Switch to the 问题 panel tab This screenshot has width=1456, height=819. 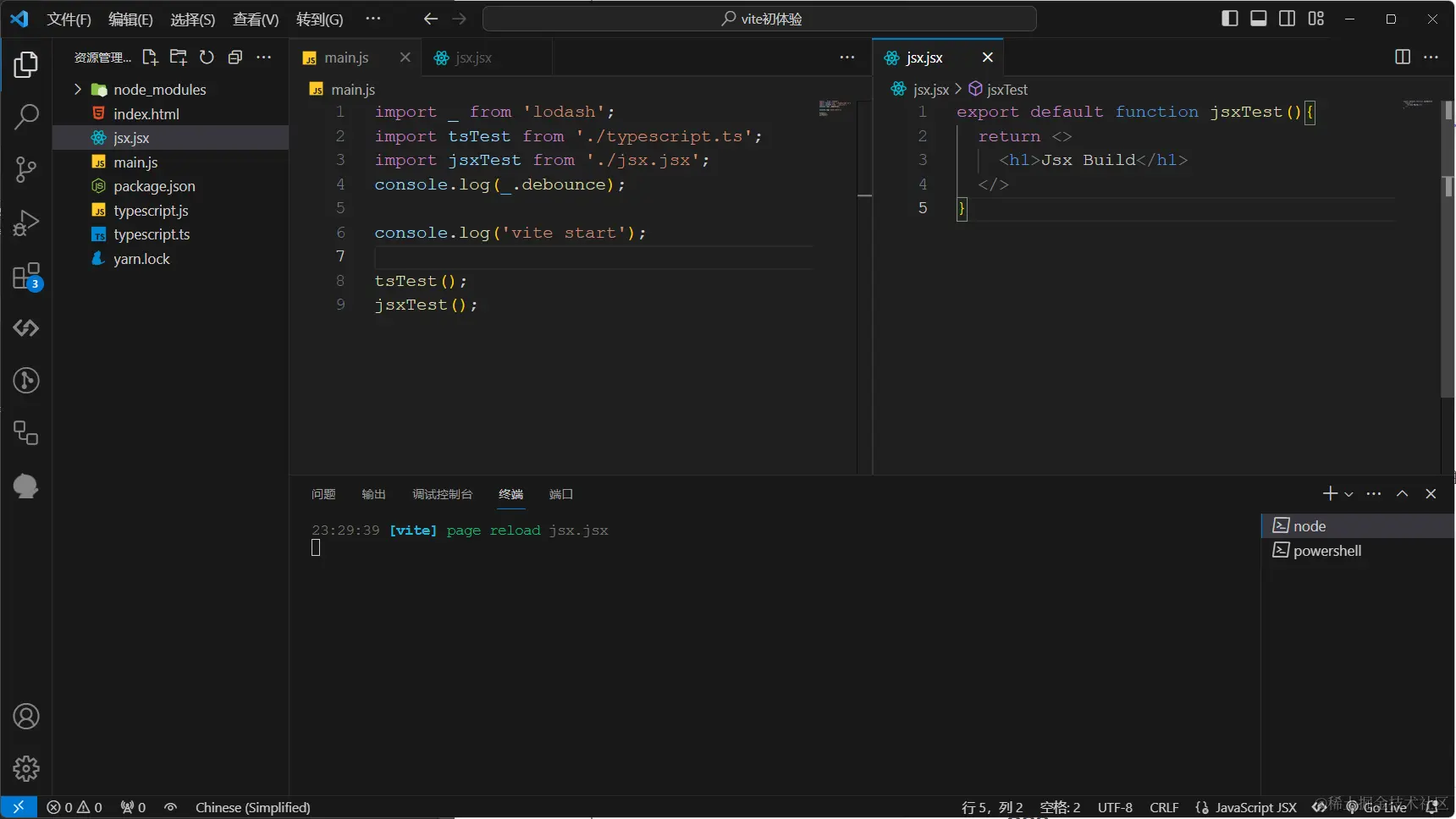pyautogui.click(x=323, y=494)
